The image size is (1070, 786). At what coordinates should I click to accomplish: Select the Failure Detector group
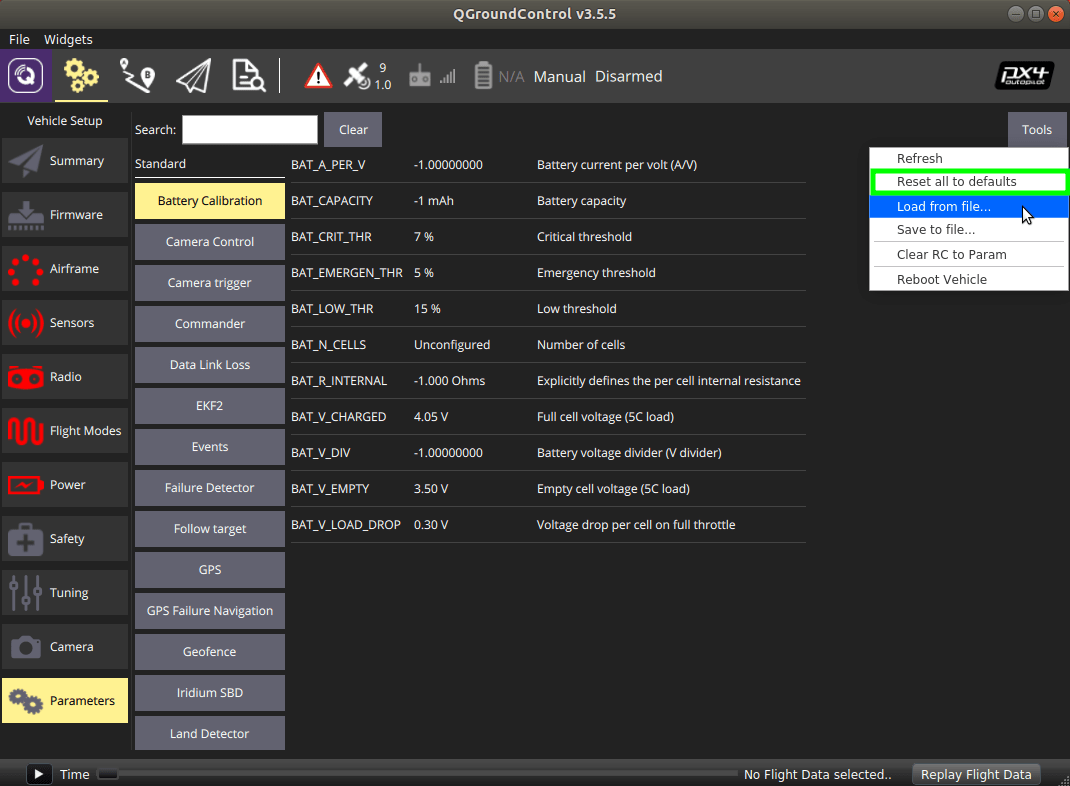(x=209, y=488)
